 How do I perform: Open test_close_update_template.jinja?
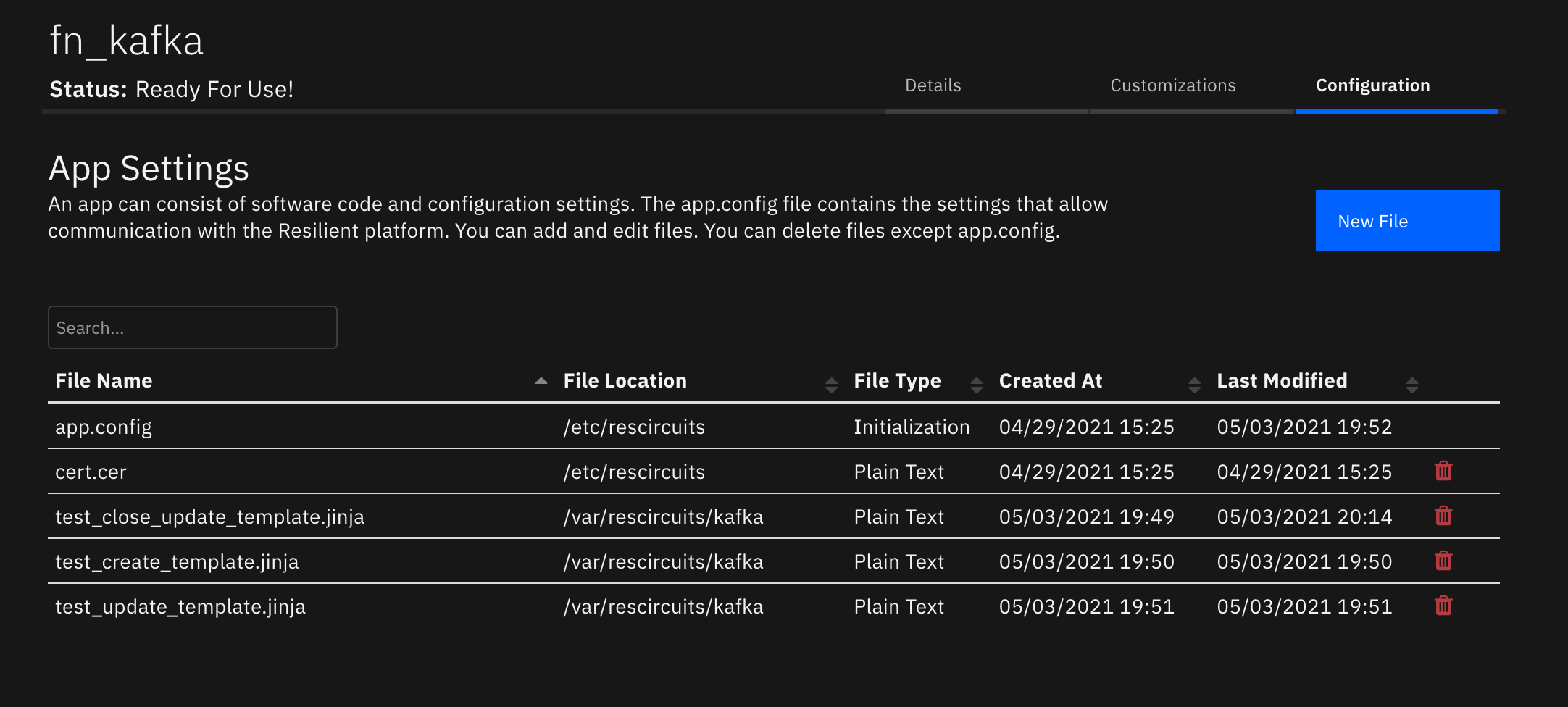(209, 517)
